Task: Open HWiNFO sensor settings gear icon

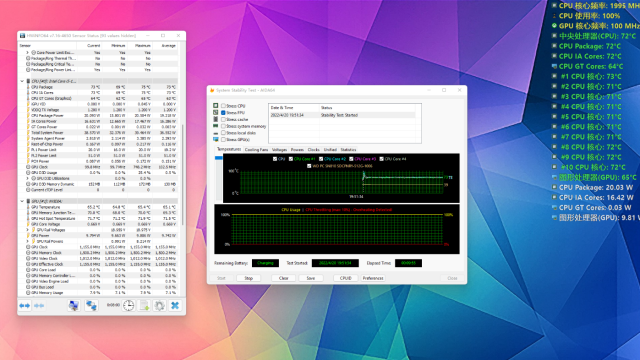Action: click(160, 305)
